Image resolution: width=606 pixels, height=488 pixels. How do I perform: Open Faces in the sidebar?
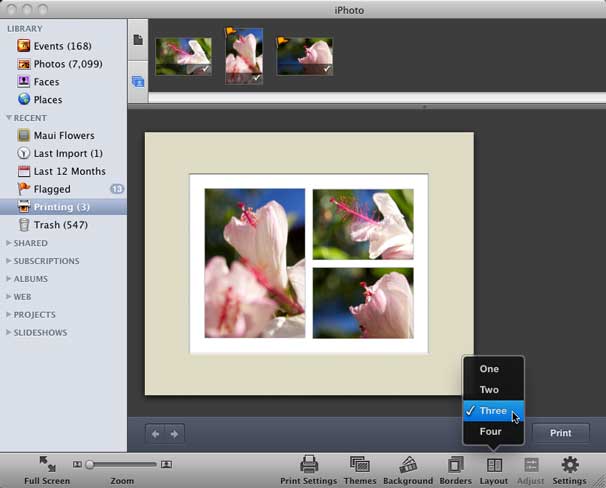38,82
